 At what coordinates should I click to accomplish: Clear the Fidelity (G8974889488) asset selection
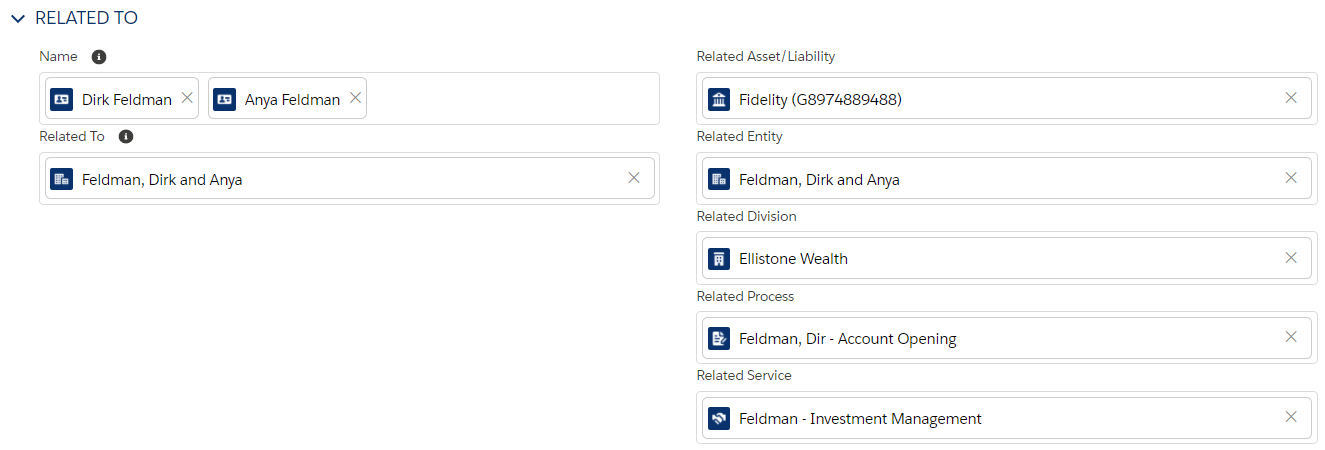point(1291,98)
